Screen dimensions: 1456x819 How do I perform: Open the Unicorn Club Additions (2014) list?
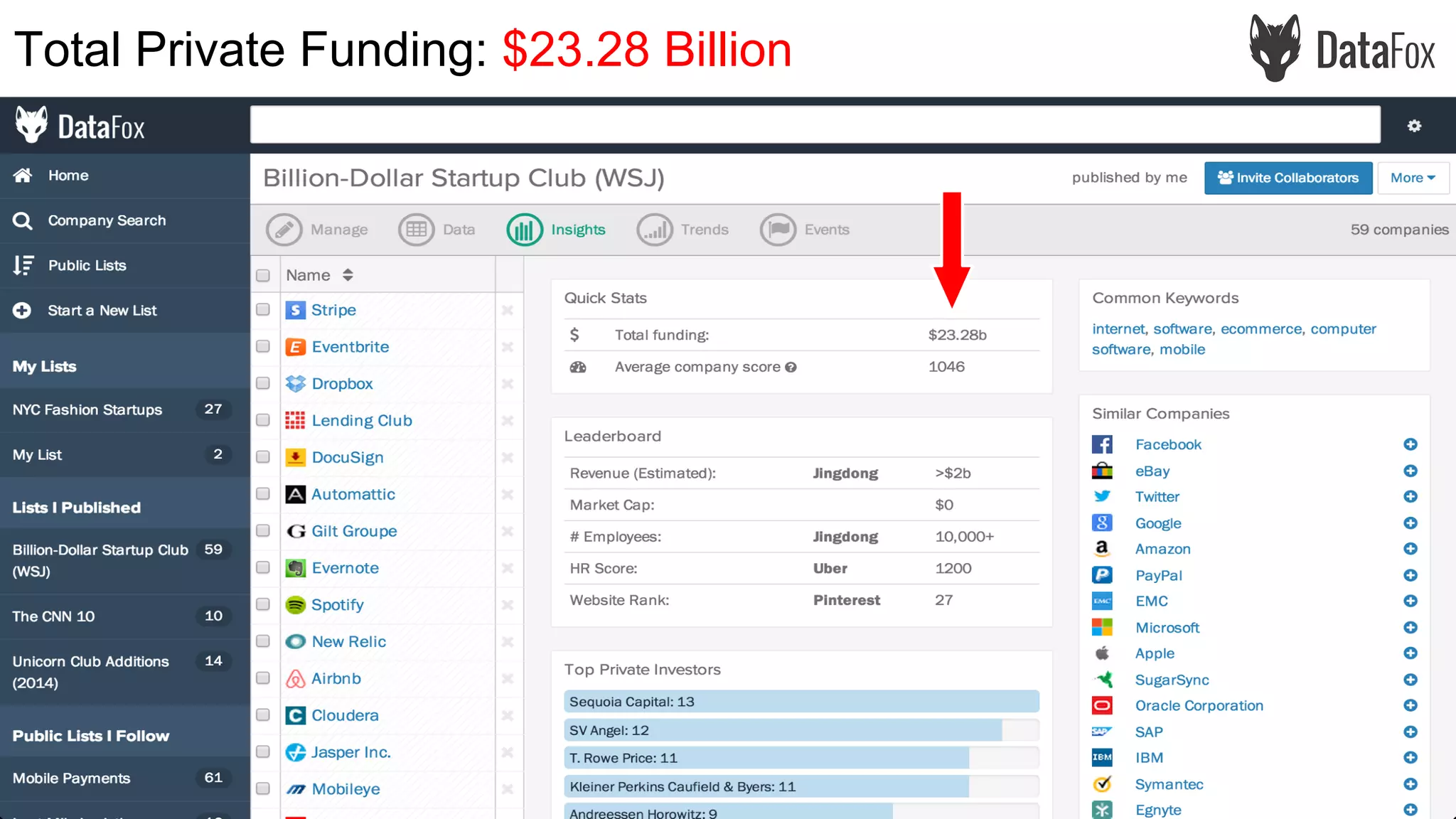pos(125,672)
